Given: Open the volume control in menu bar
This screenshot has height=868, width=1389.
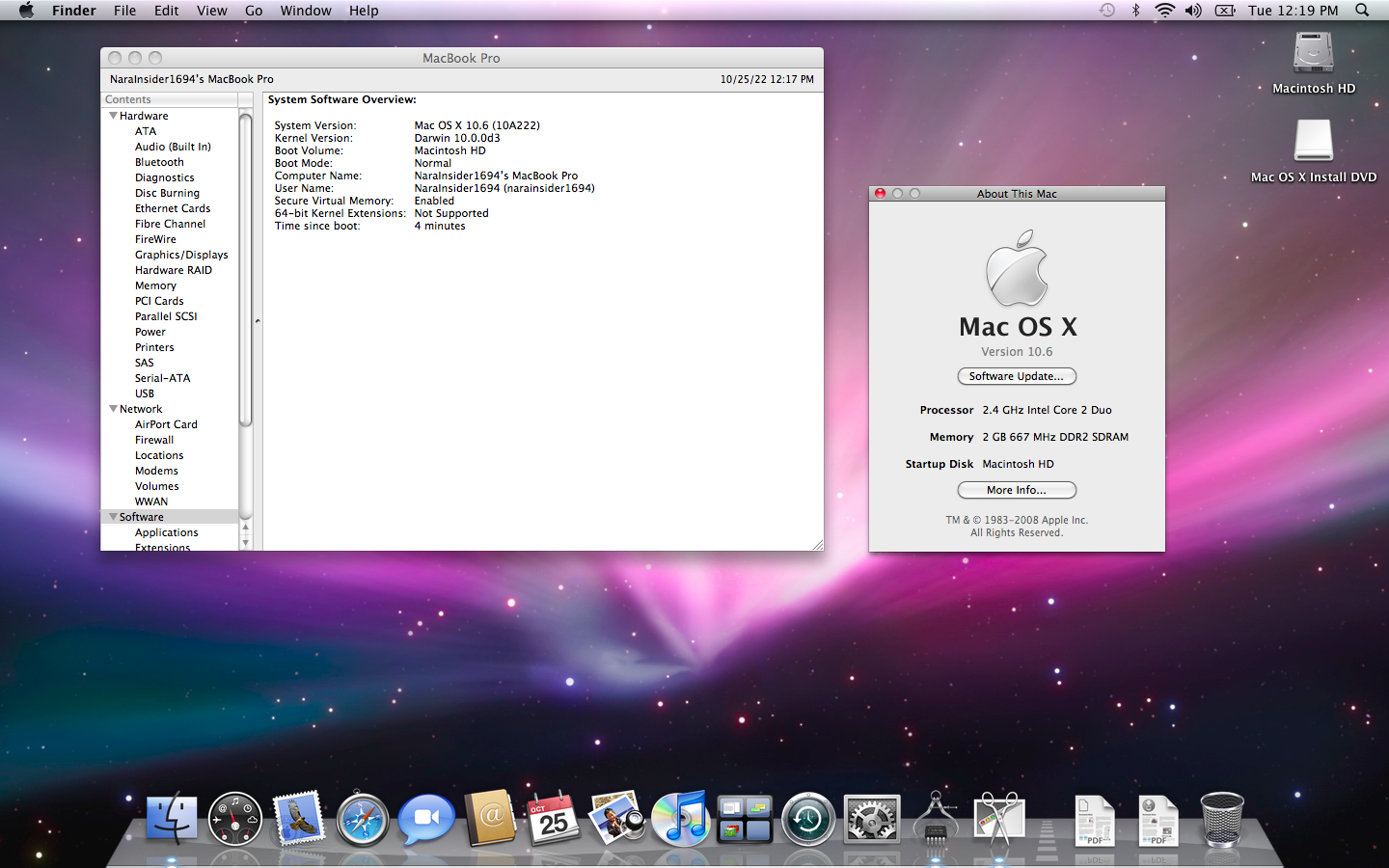Looking at the screenshot, I should pyautogui.click(x=1193, y=11).
